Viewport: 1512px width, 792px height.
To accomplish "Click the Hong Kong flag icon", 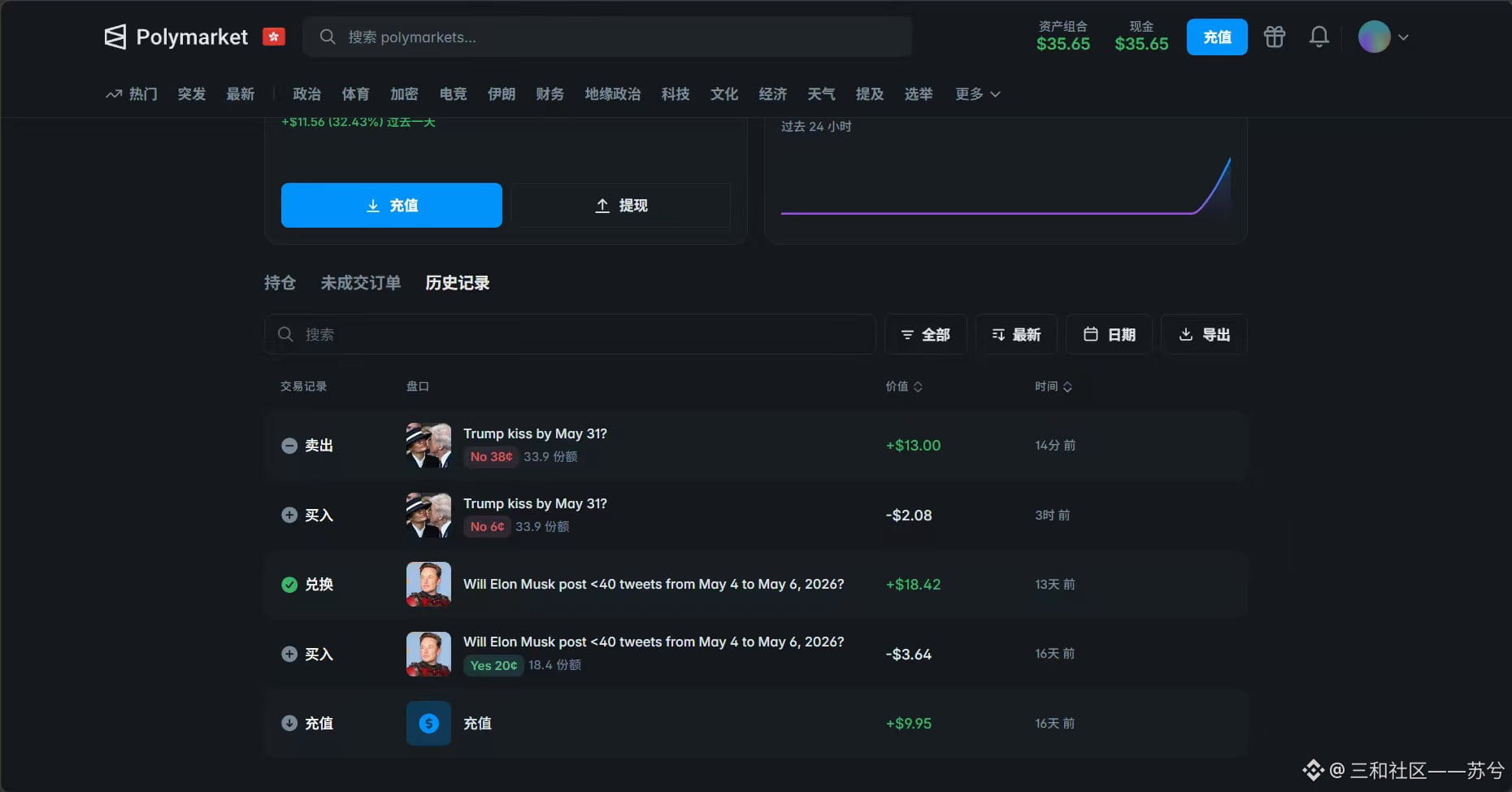I will [x=274, y=37].
